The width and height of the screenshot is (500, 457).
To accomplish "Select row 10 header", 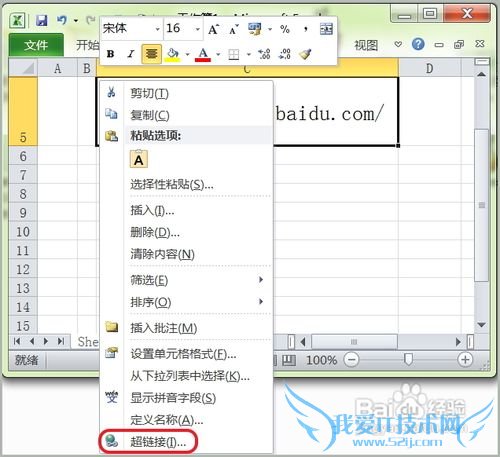I will [x=23, y=231].
